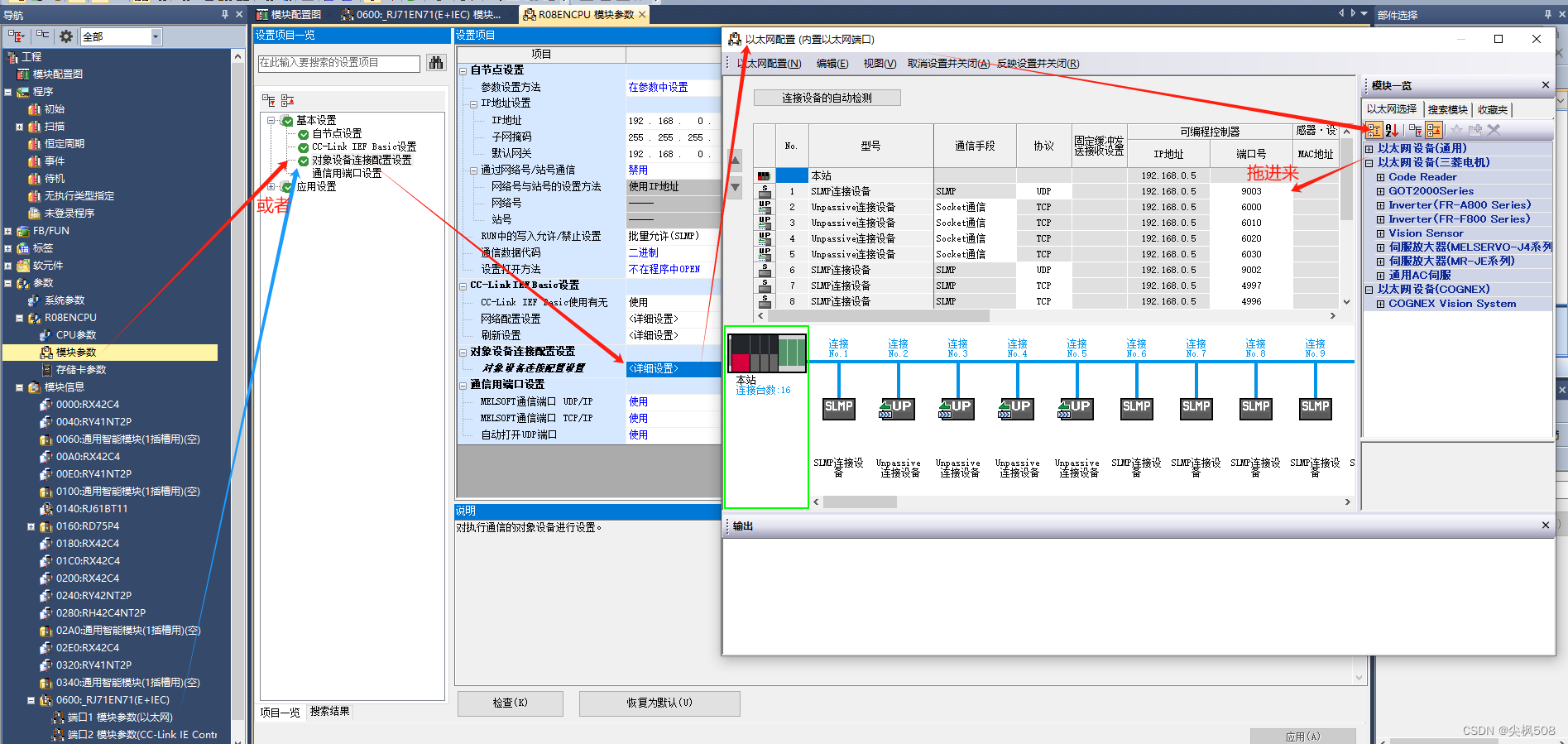Screen dimensions: 1568x744
Task: Click 详细设置 link for 网络配置设置
Action: (x=654, y=319)
